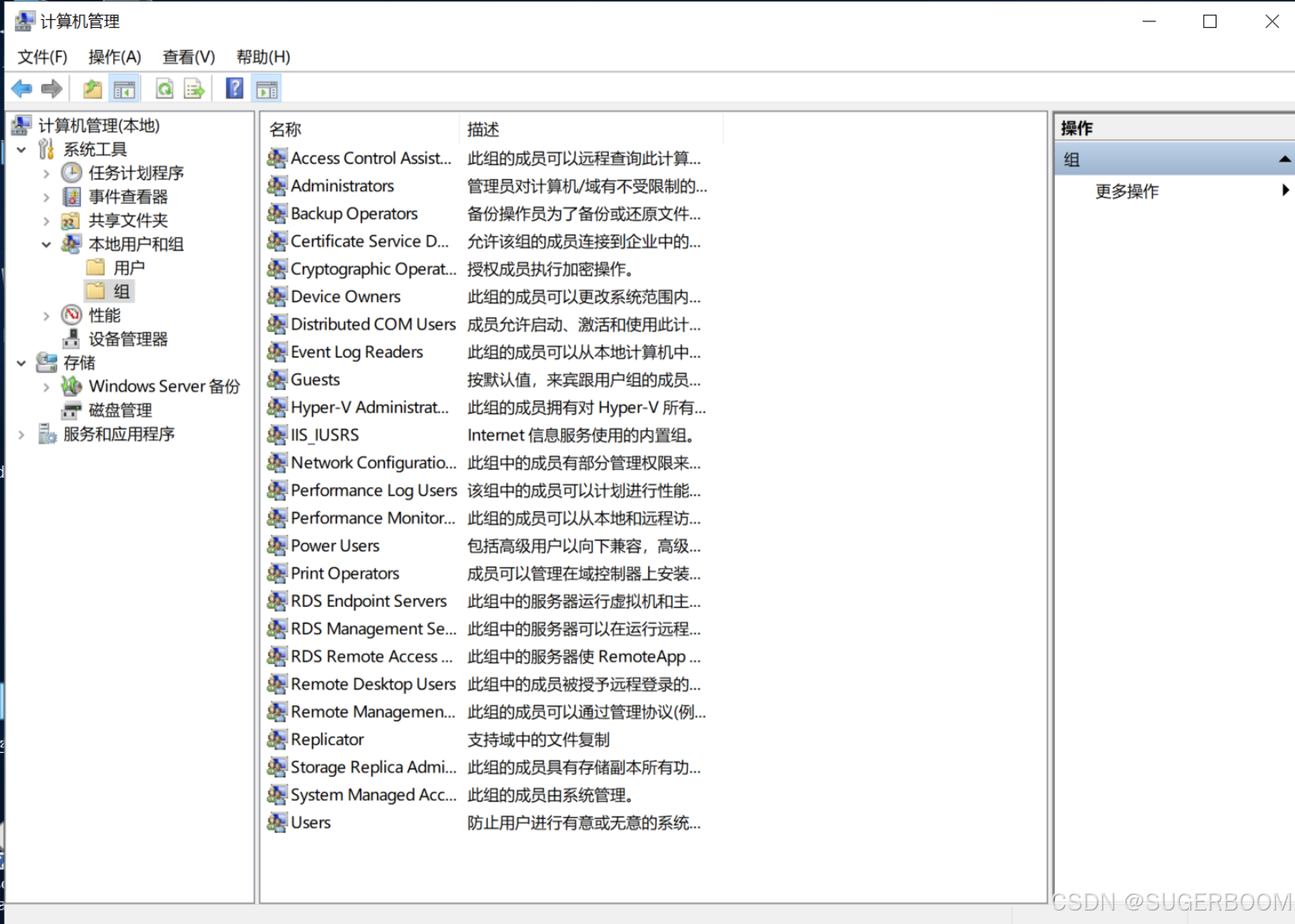The height and width of the screenshot is (924, 1295).
Task: Open Help with the question mark icon
Action: click(x=235, y=88)
